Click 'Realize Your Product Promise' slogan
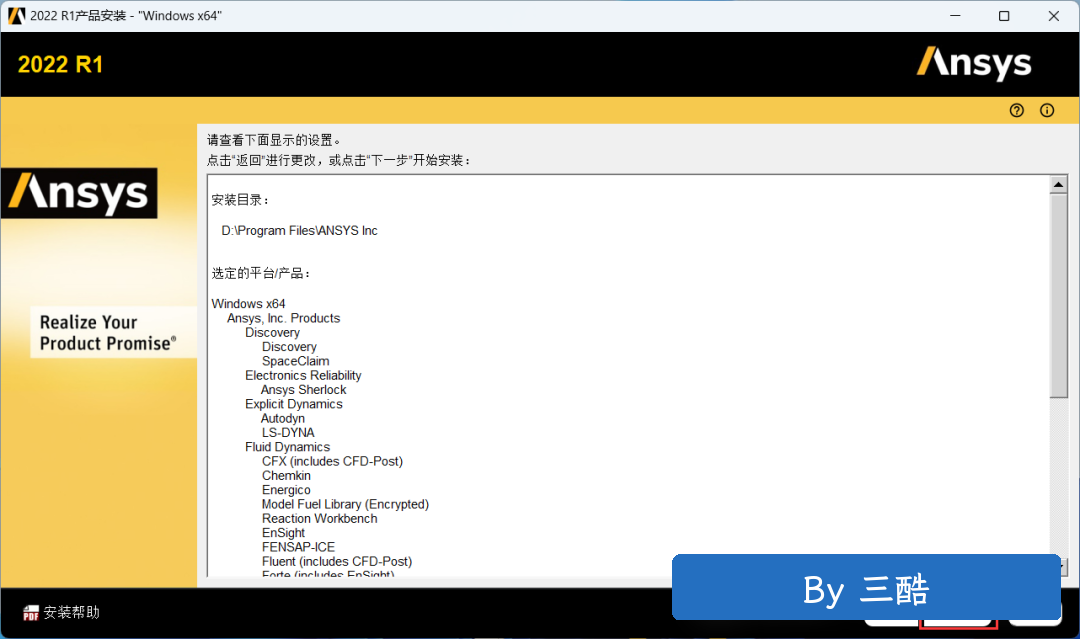 [108, 333]
